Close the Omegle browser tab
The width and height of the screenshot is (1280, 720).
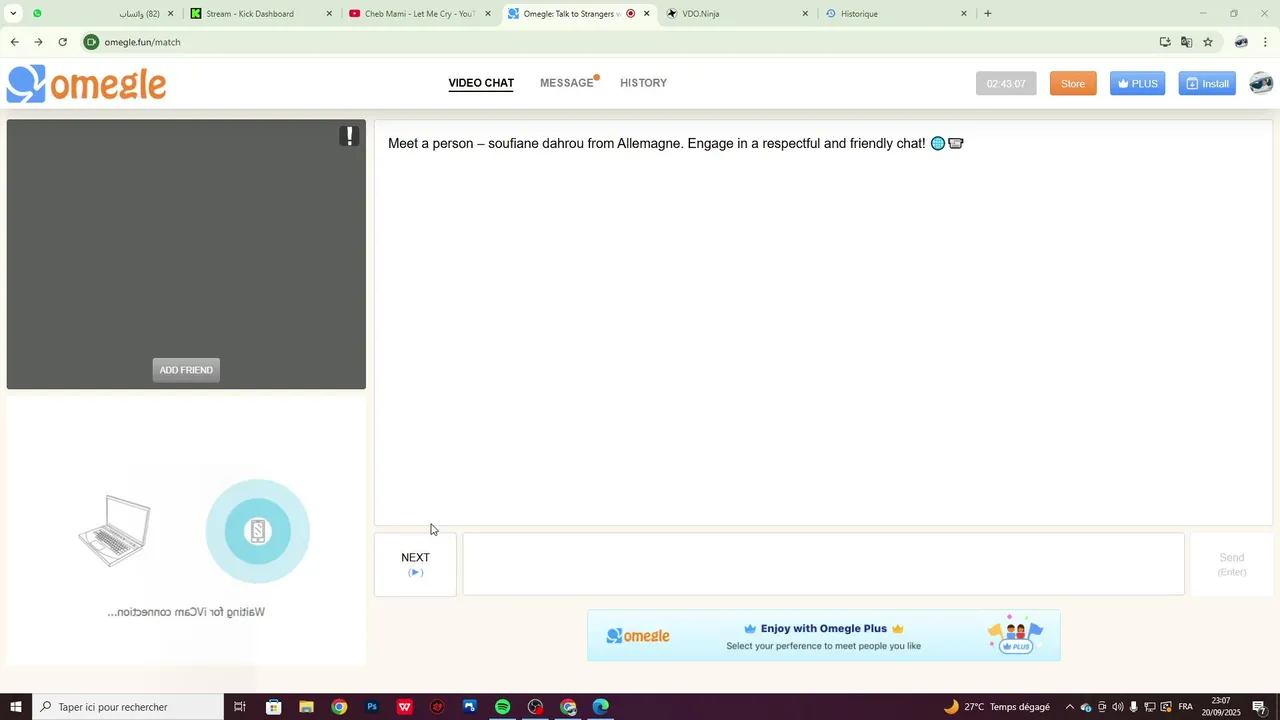(647, 14)
